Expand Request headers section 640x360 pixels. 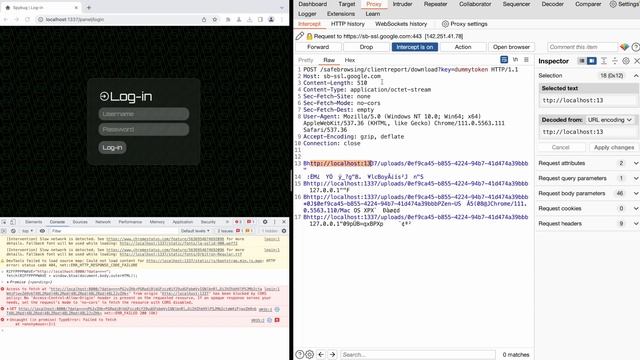tap(636, 224)
